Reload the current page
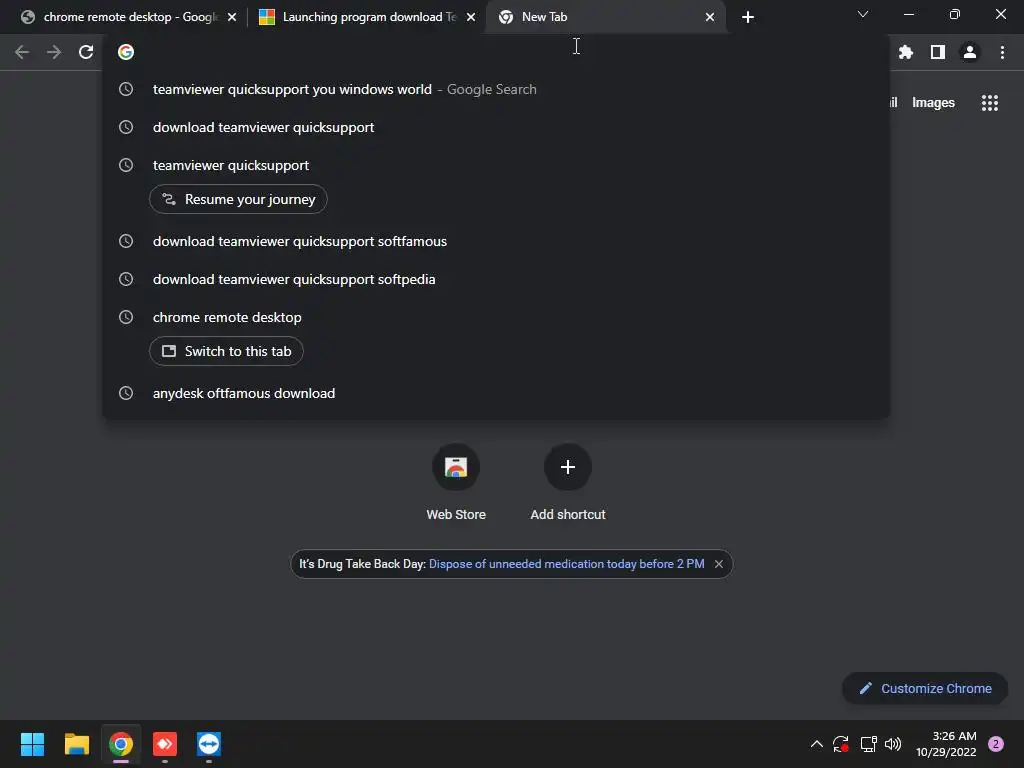Screen dimensions: 1024x768 point(86,52)
